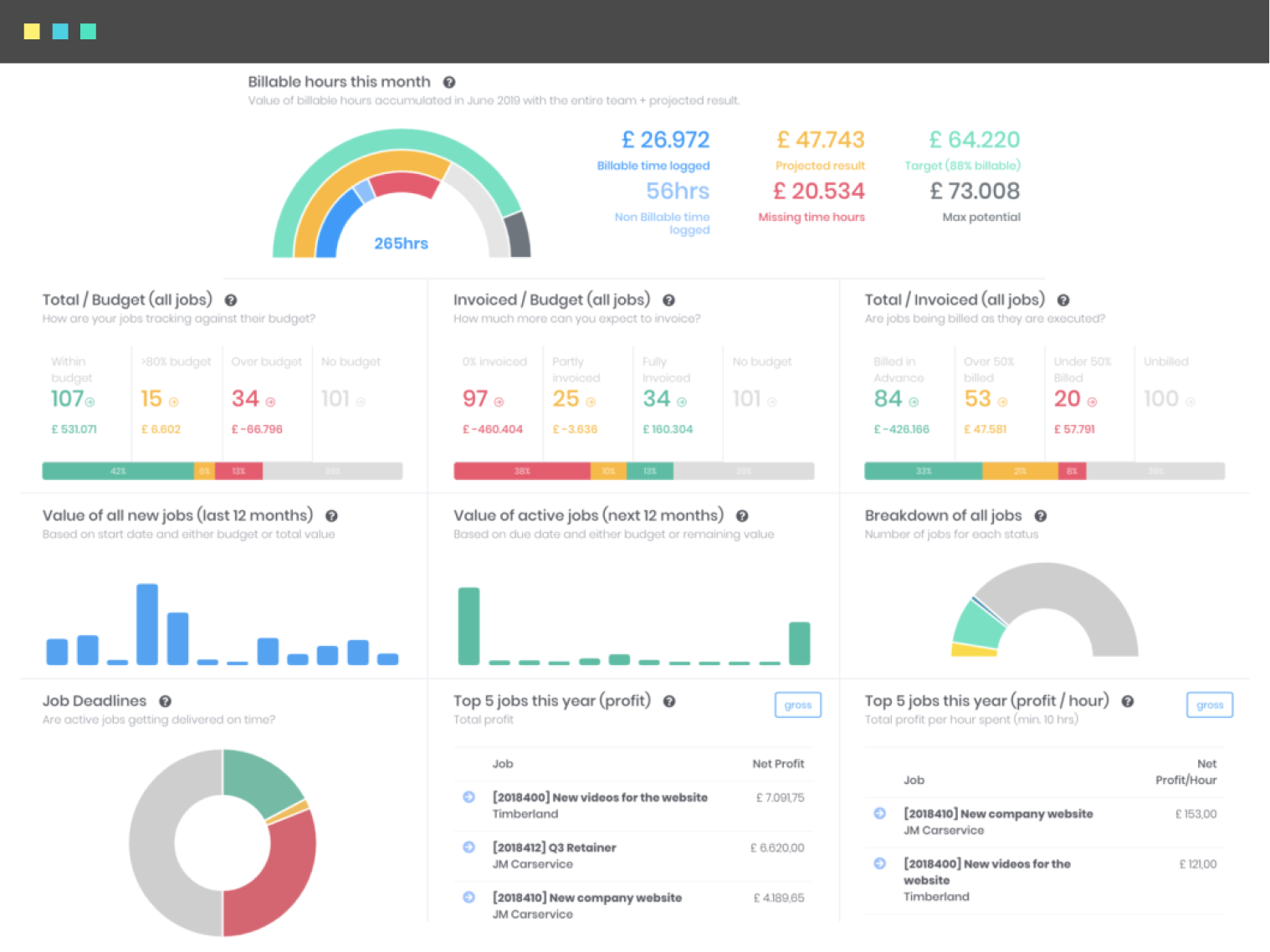1270x952 pixels.
Task: Expand New company website profit/hour row
Action: 880,813
